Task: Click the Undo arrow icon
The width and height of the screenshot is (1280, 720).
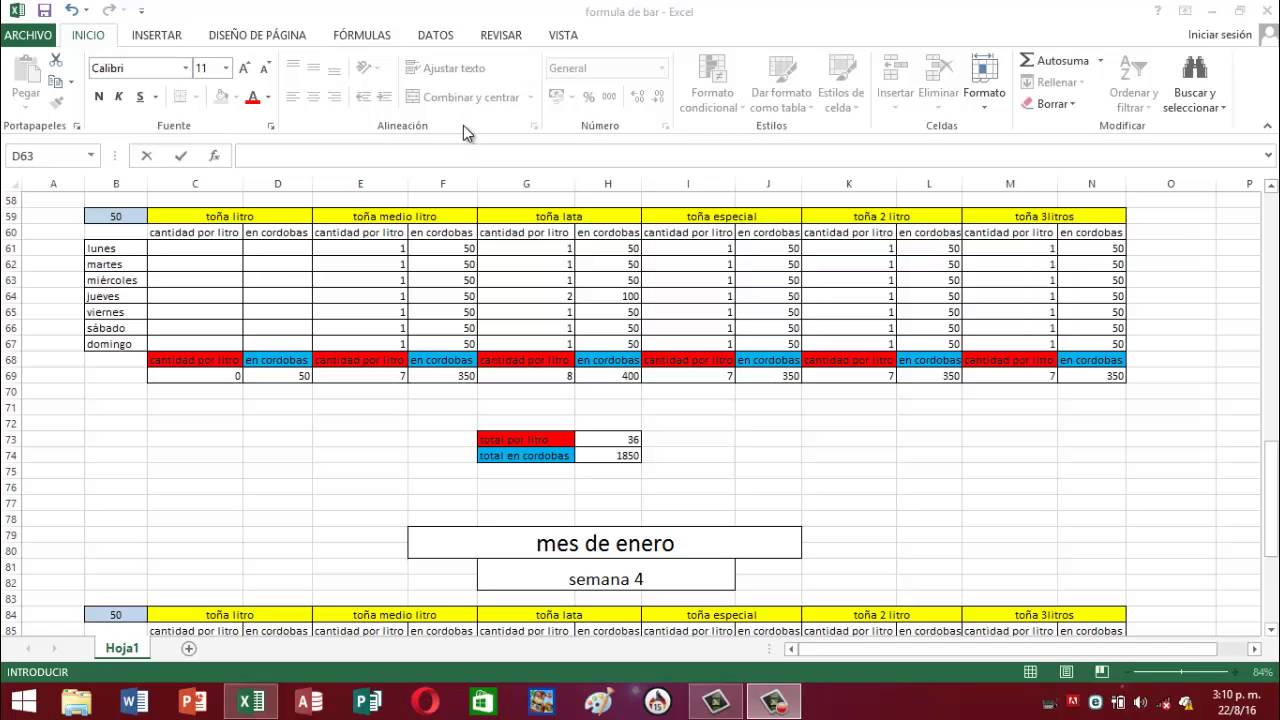Action: [71, 11]
